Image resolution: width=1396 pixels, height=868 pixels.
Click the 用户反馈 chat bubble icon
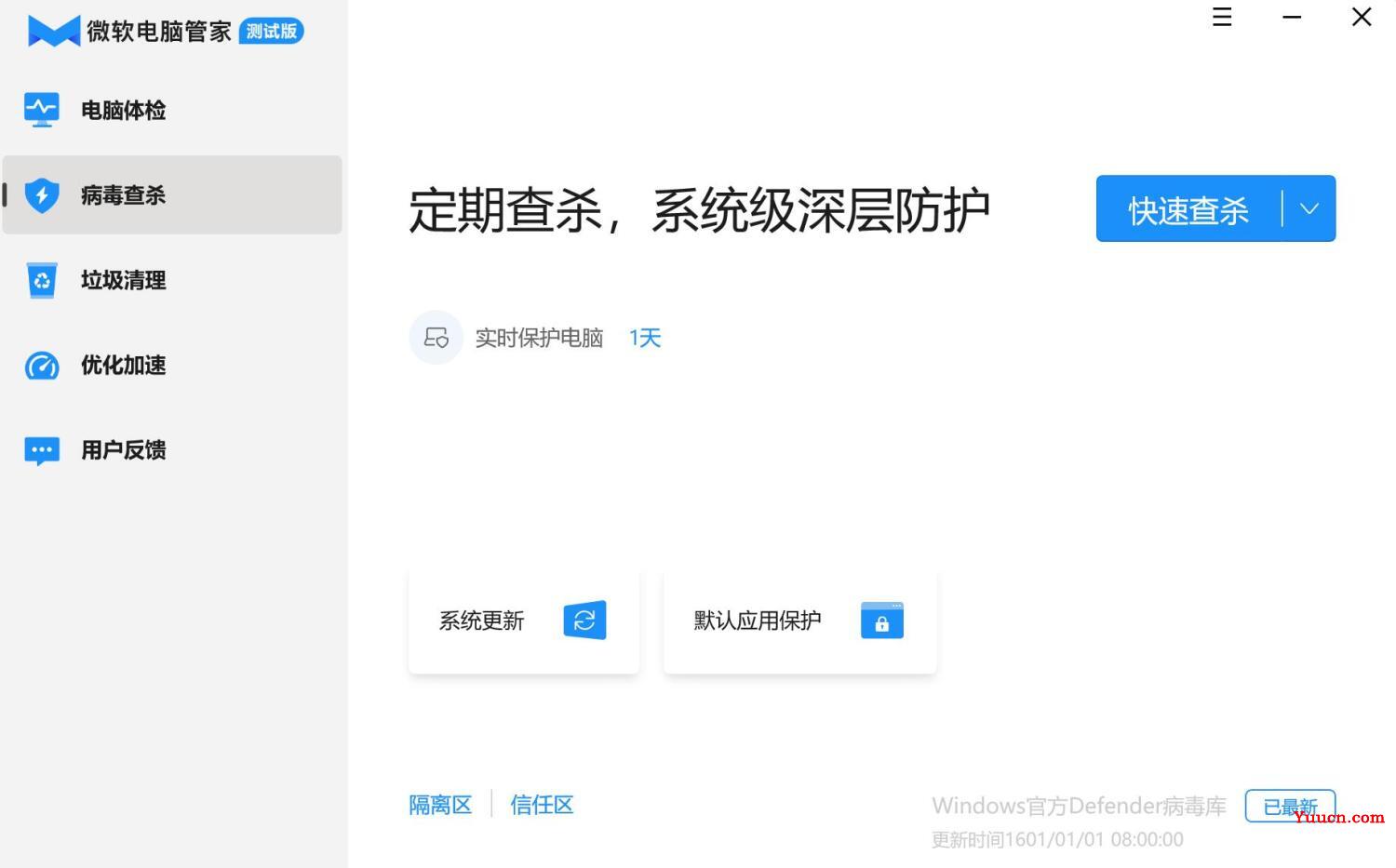(42, 451)
